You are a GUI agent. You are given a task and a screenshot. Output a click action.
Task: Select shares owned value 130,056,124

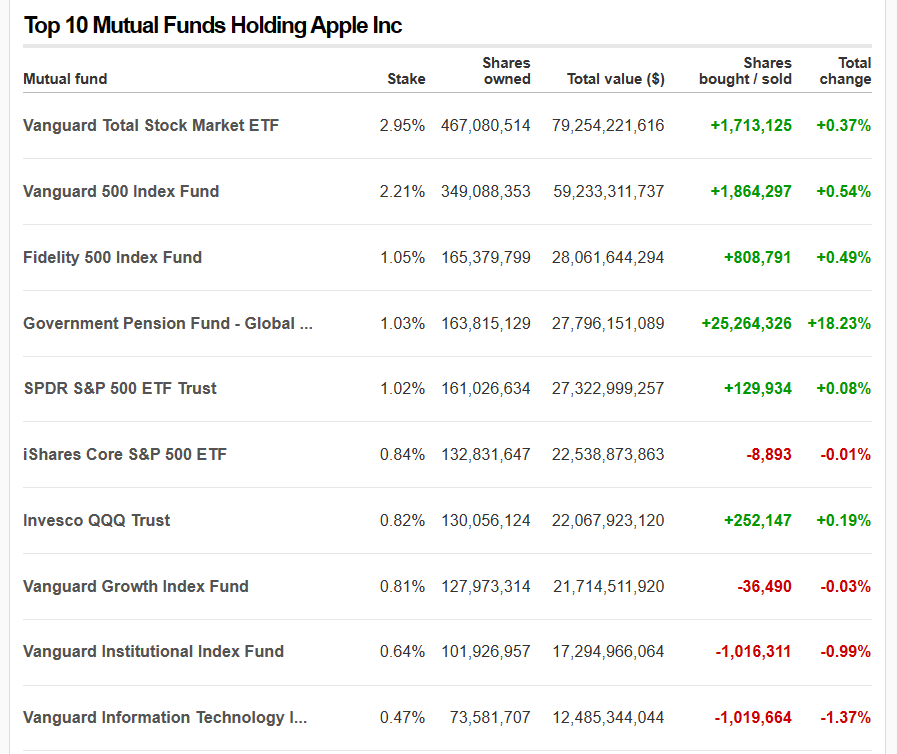pyautogui.click(x=486, y=521)
